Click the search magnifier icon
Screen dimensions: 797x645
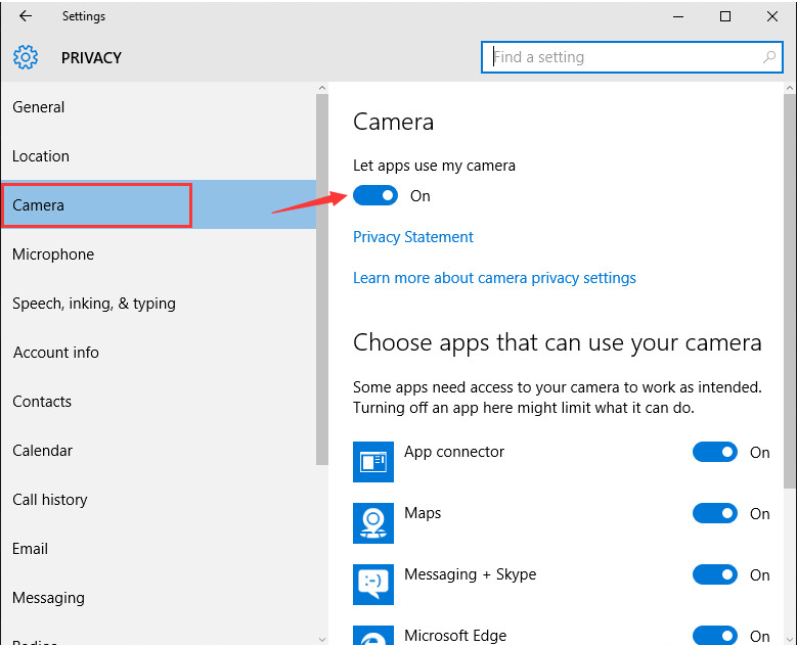tap(769, 57)
